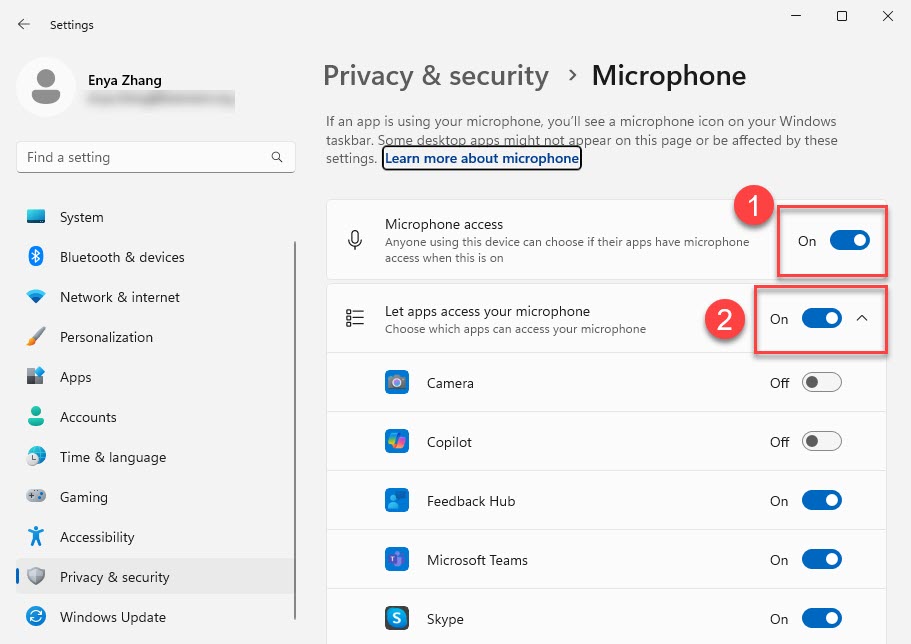Click the Microsoft Teams app icon

(397, 560)
